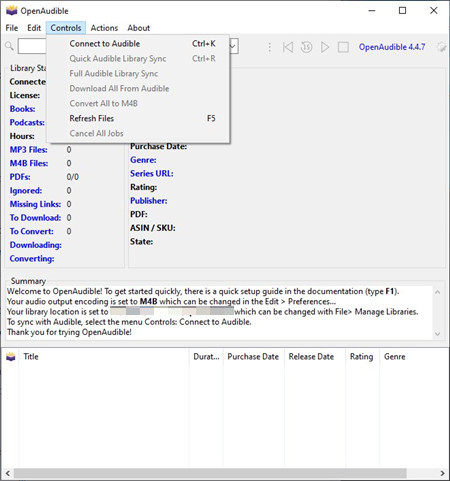The image size is (450, 481).
Task: Click the To Download link
Action: pyautogui.click(x=35, y=218)
